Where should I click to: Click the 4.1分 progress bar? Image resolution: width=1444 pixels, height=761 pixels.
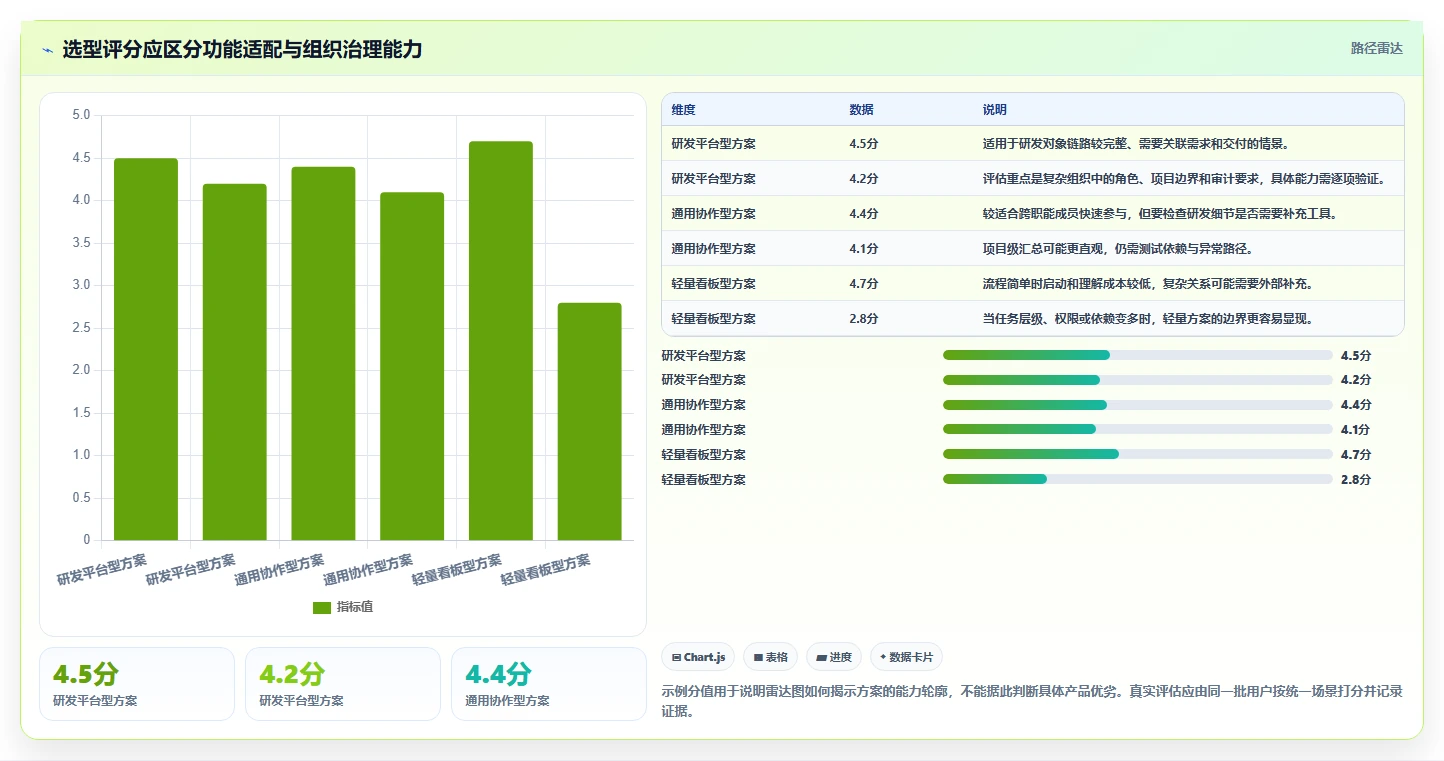tap(1138, 430)
